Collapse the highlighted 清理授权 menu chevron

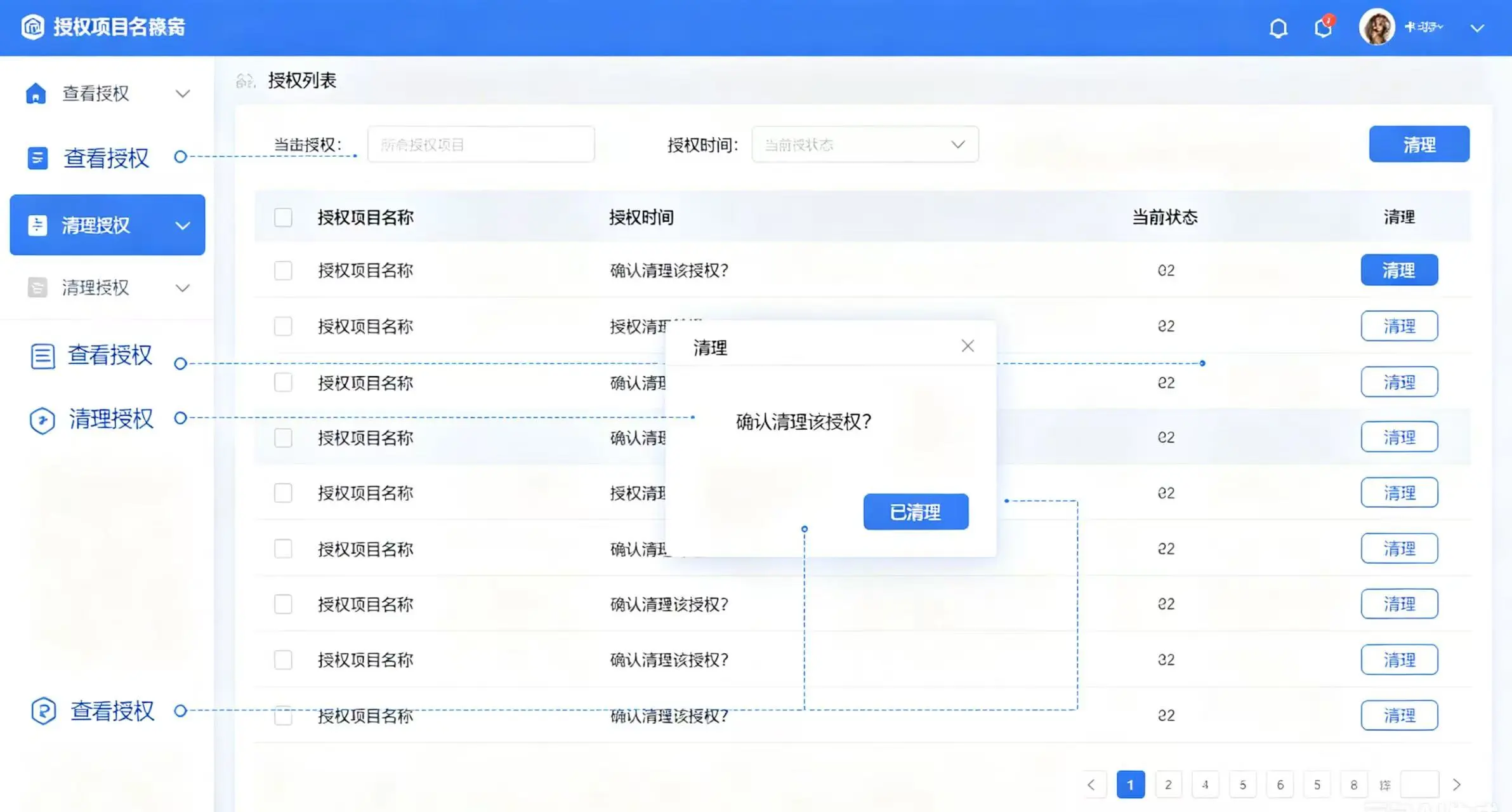pyautogui.click(x=183, y=225)
